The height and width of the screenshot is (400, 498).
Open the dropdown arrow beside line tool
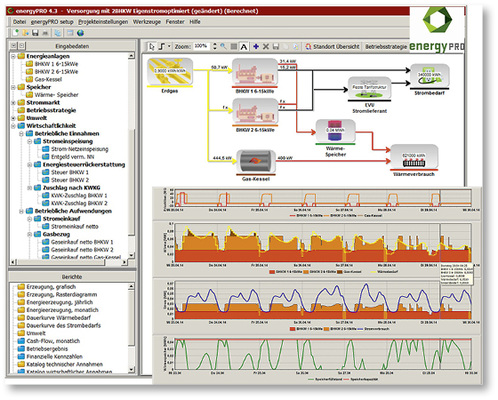[169, 46]
